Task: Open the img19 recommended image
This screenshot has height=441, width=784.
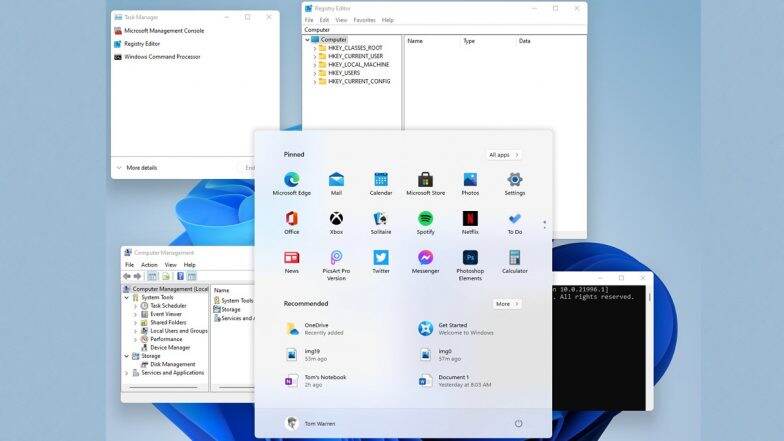Action: click(306, 354)
